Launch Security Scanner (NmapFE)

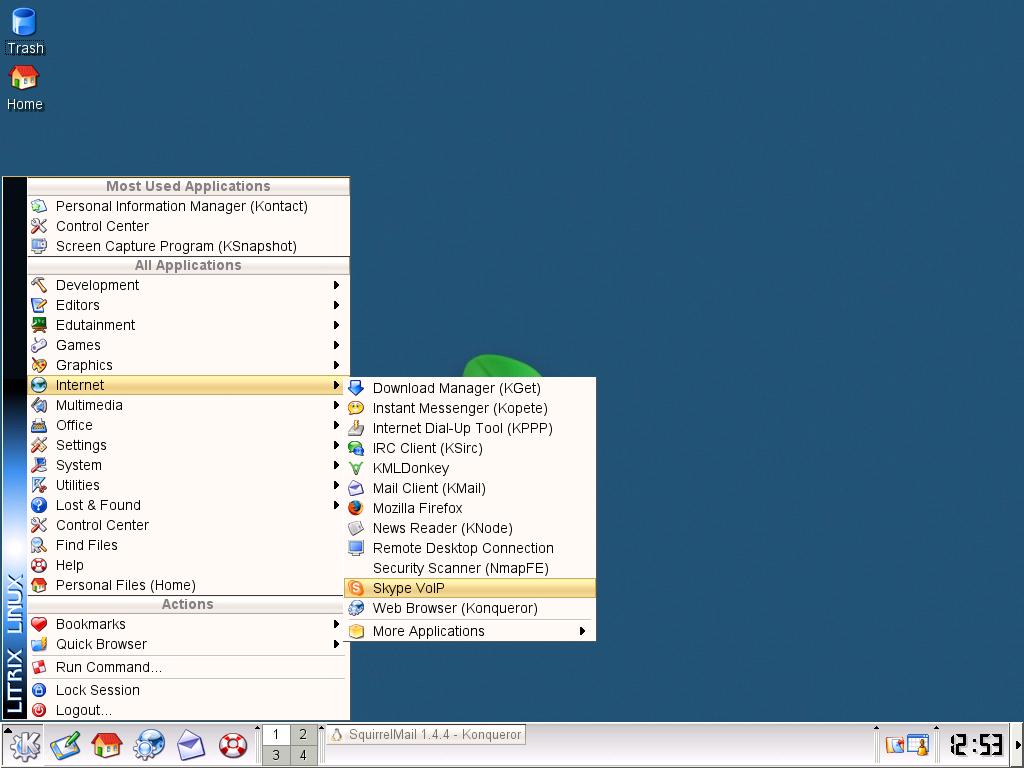(470, 568)
